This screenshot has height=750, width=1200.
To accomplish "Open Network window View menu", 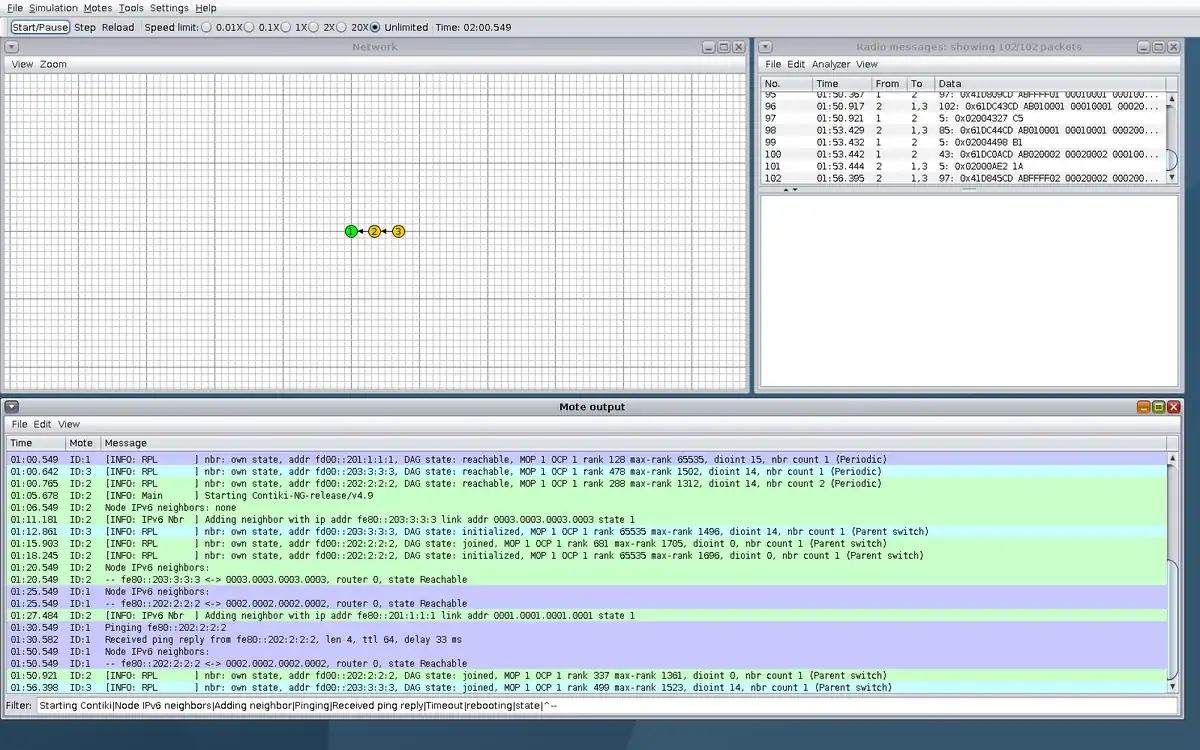I will pyautogui.click(x=22, y=64).
